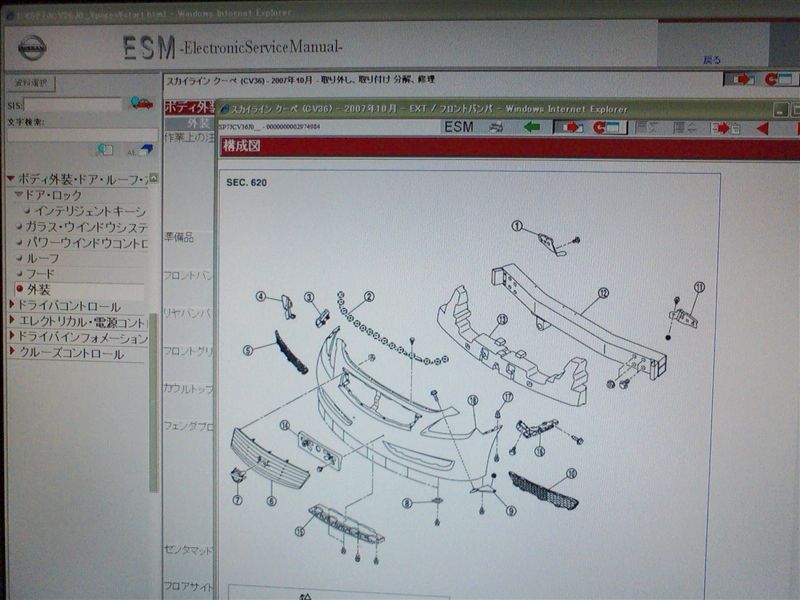800x600 pixels.
Task: Click 準備品 in the main window list
Action: [179, 237]
